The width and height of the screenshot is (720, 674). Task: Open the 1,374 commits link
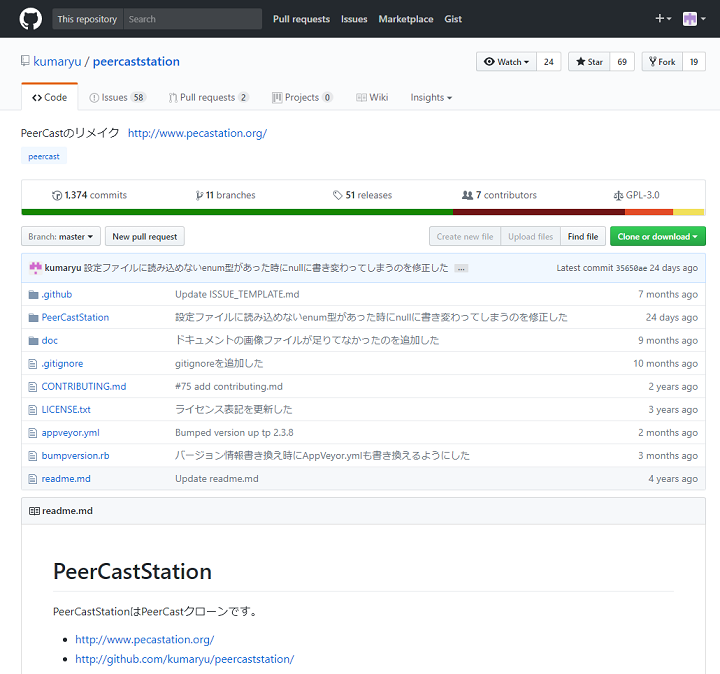coord(89,195)
